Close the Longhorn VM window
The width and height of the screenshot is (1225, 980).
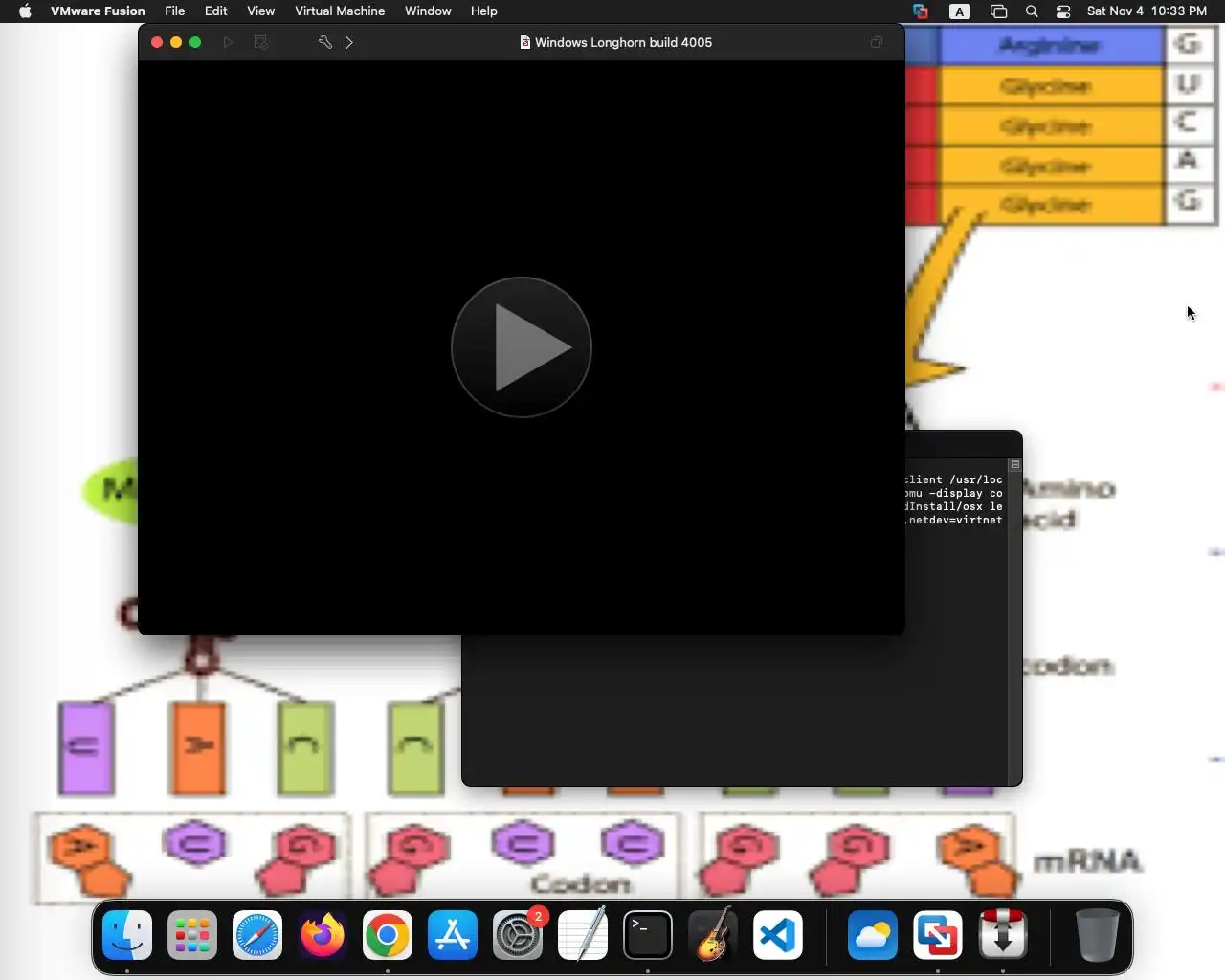[x=157, y=42]
